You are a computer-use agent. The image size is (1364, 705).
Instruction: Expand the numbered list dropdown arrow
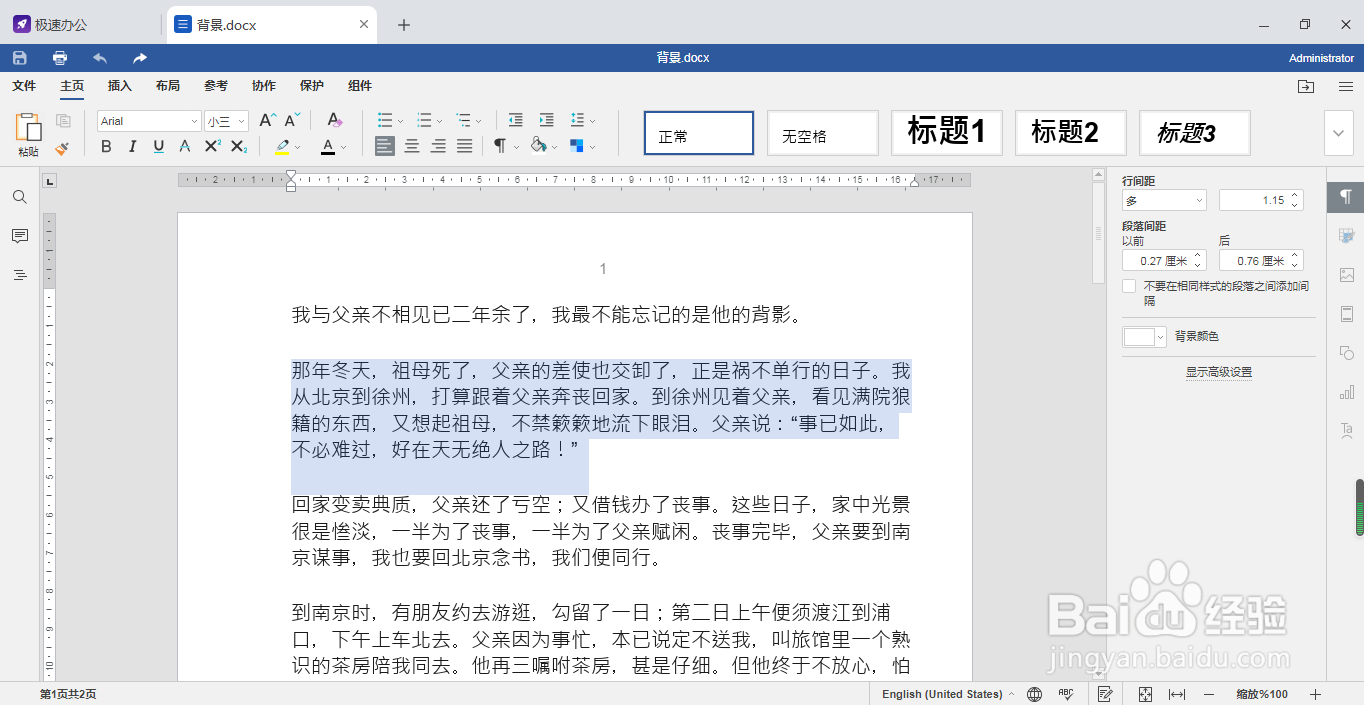pyautogui.click(x=440, y=121)
